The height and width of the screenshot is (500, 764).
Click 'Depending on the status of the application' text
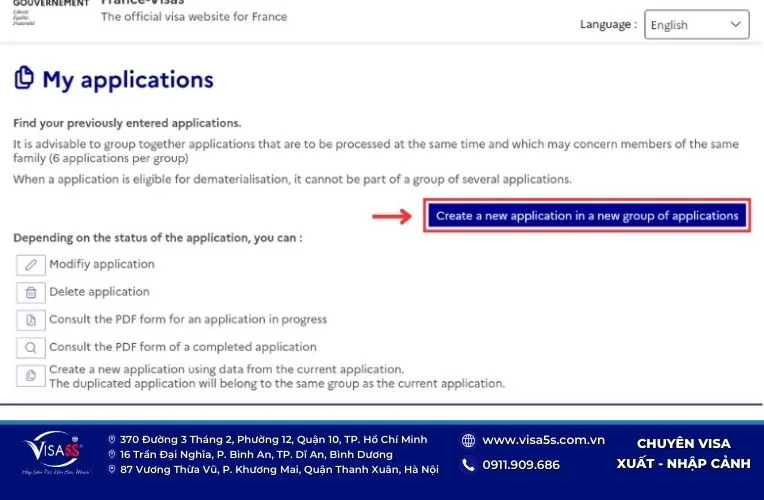tap(157, 238)
